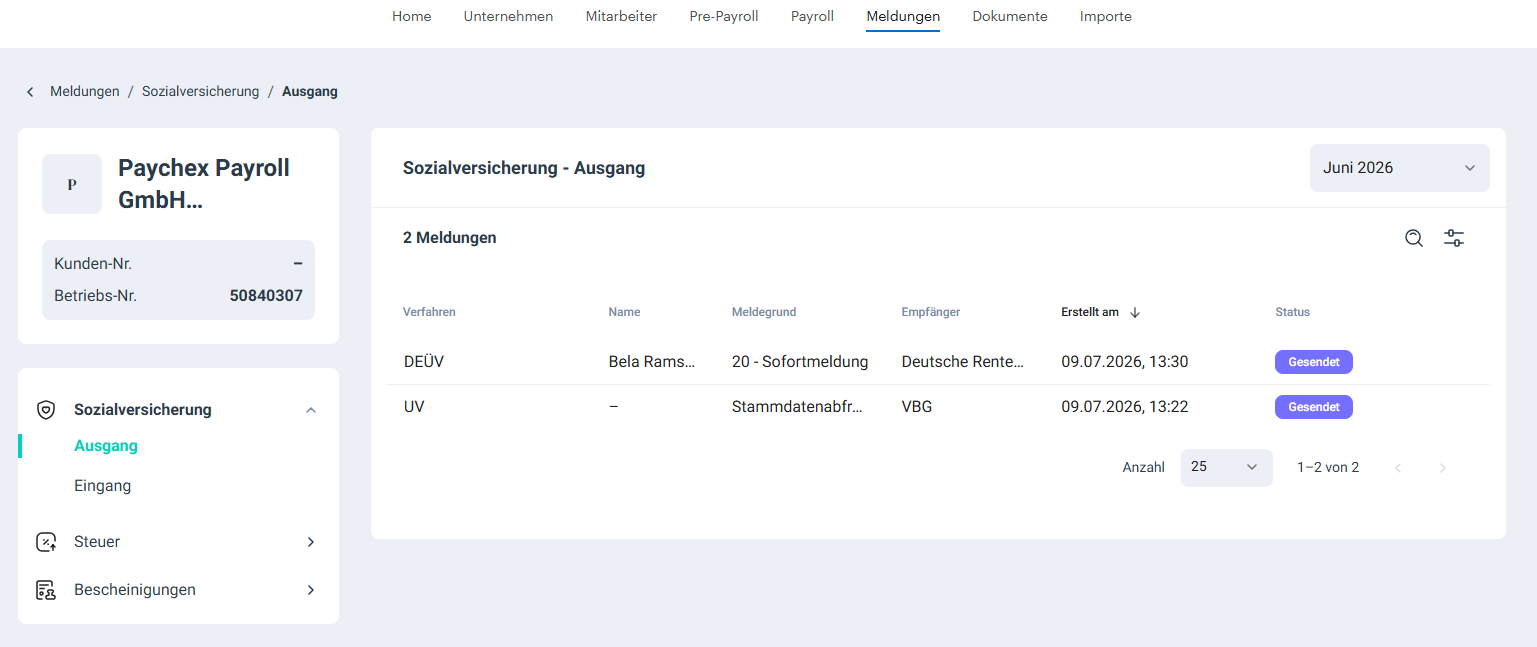1537x647 pixels.
Task: Switch to the Payroll tab
Action: 812,16
